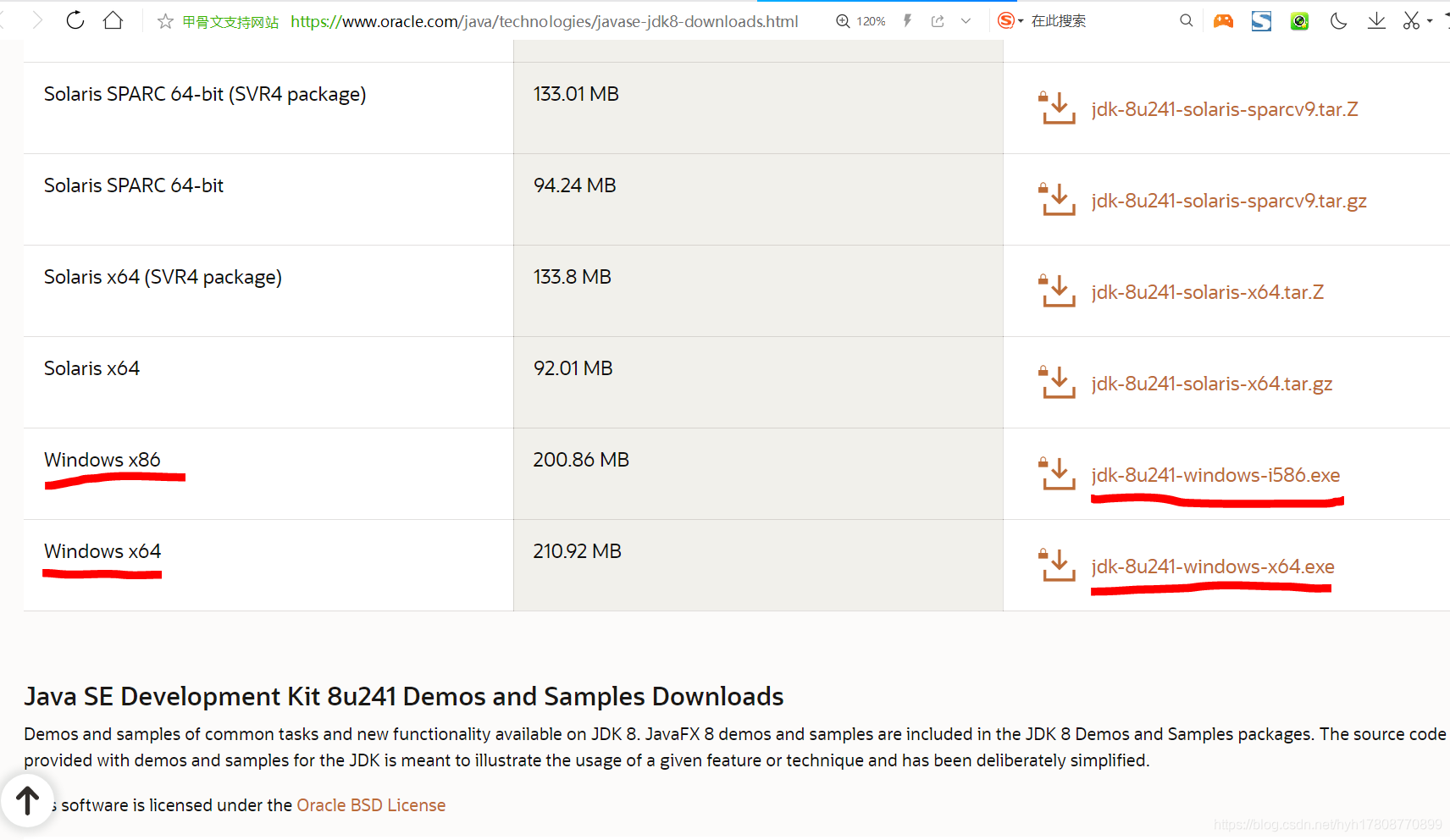Open the browser downloads manager icon
The width and height of the screenshot is (1450, 840).
click(1376, 21)
